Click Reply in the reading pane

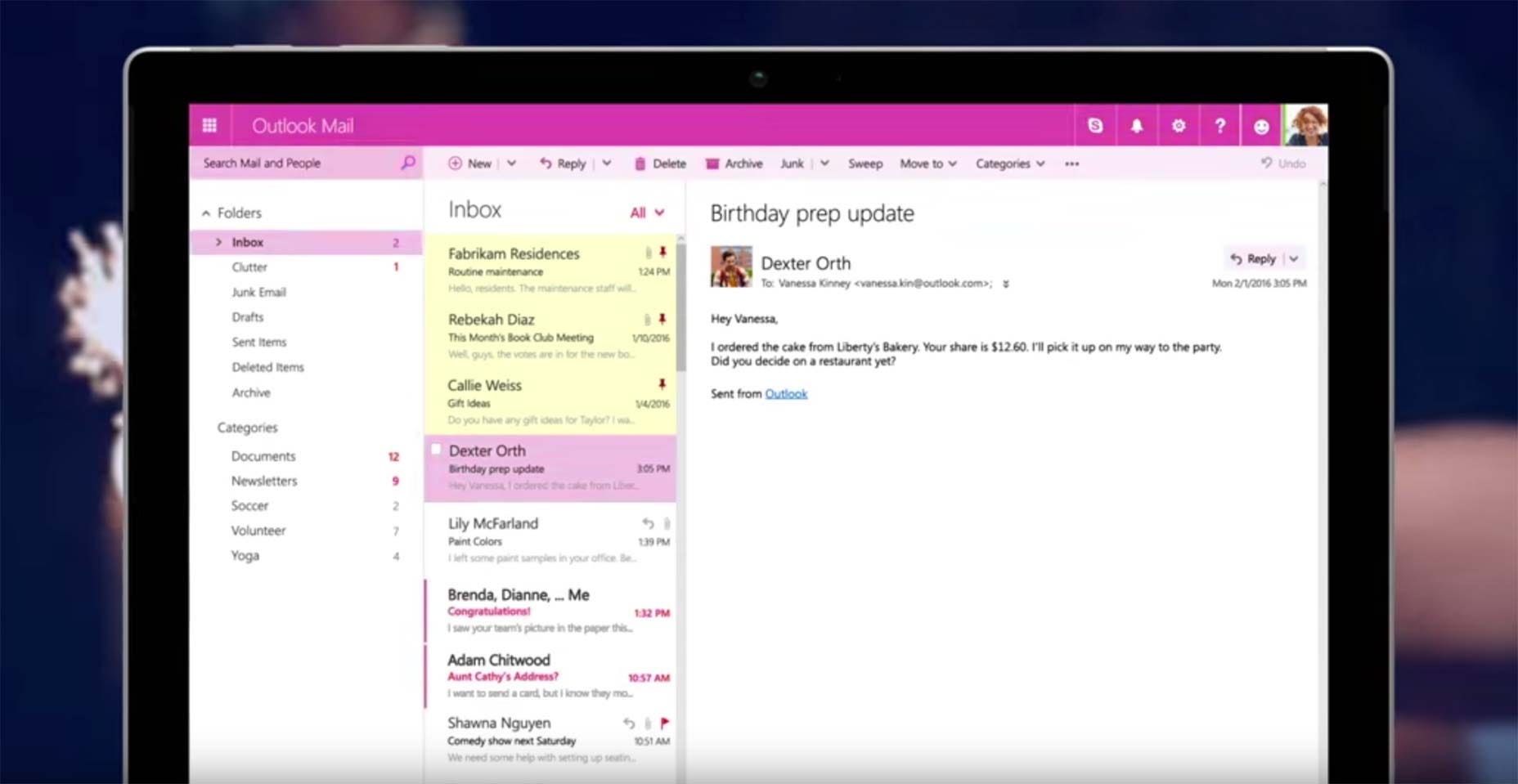click(1253, 258)
